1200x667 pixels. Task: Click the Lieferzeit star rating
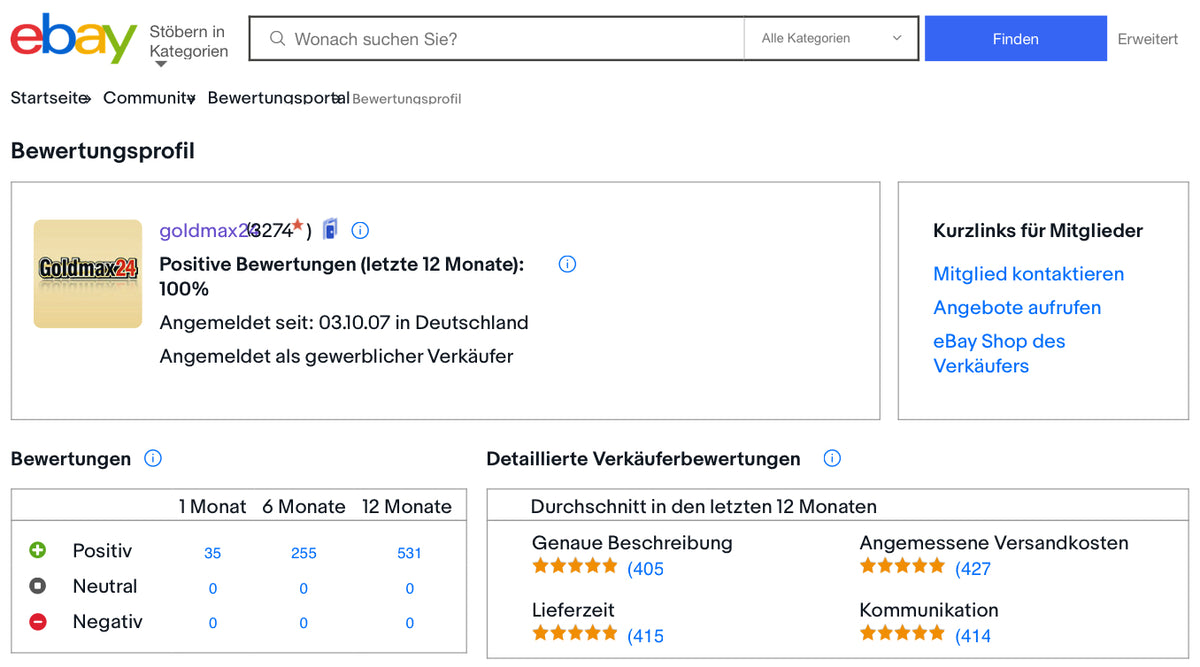coord(575,633)
